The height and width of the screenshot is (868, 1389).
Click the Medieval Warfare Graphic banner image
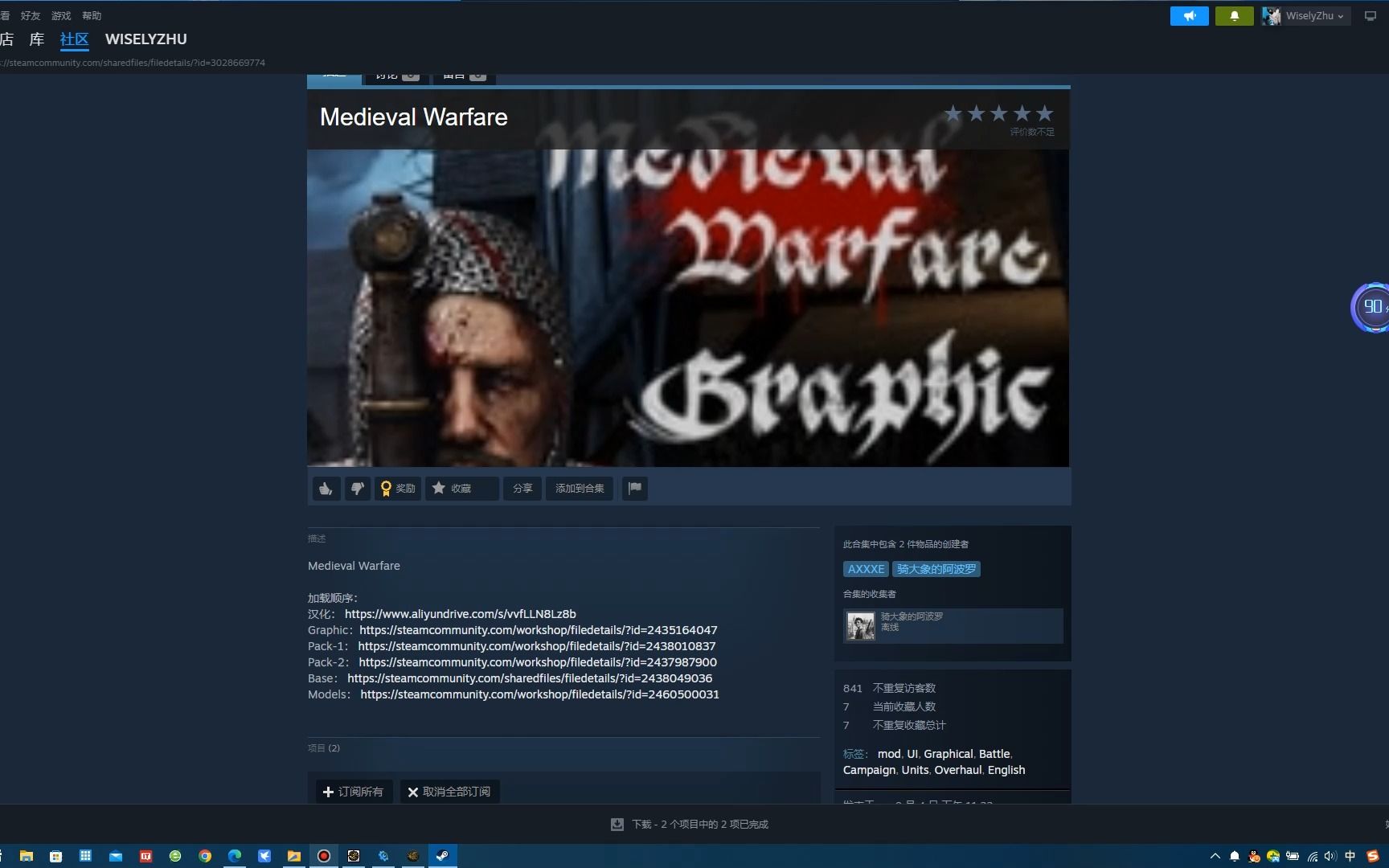pyautogui.click(x=688, y=308)
